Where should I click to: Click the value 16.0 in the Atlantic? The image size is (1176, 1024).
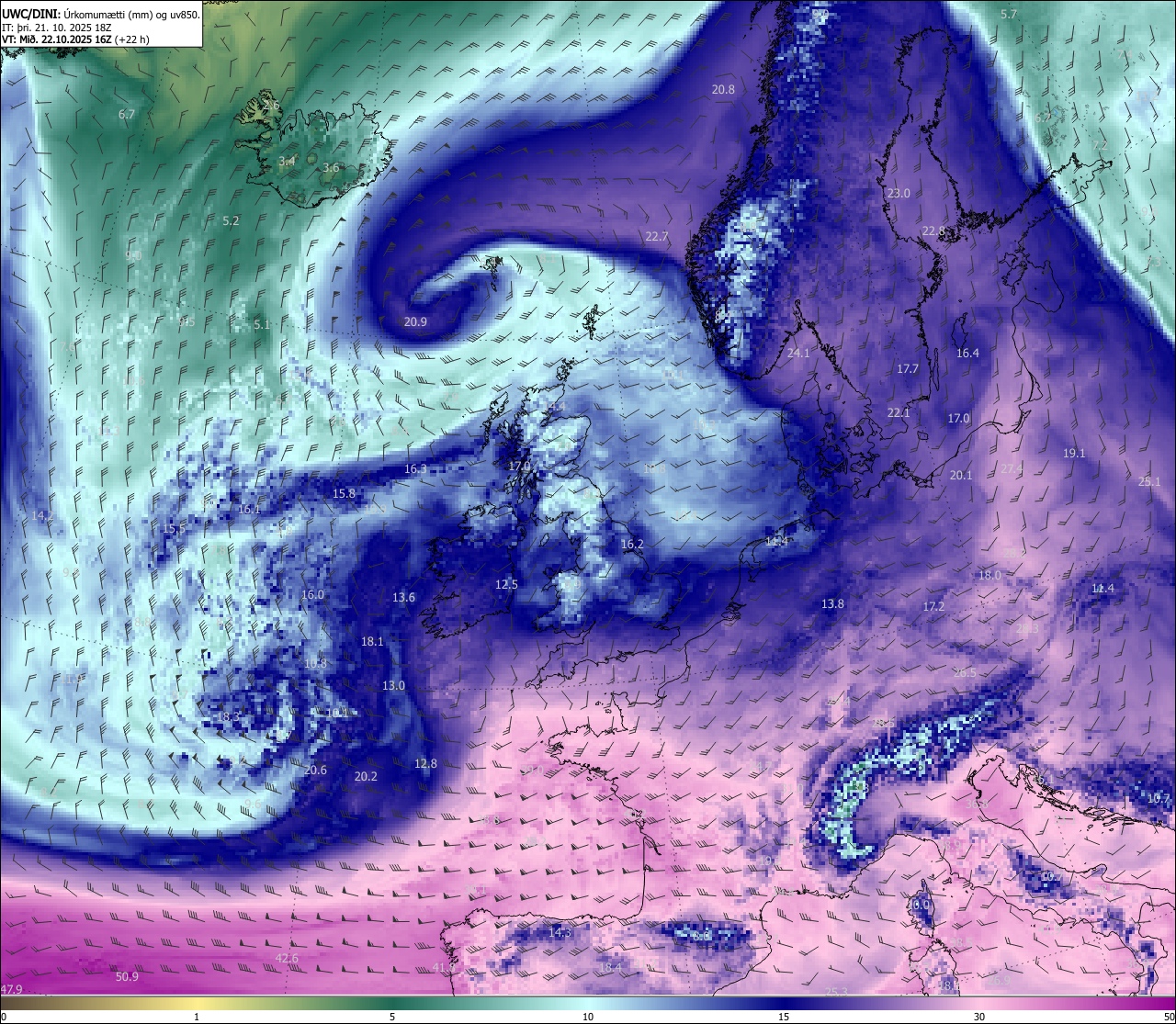tap(312, 595)
